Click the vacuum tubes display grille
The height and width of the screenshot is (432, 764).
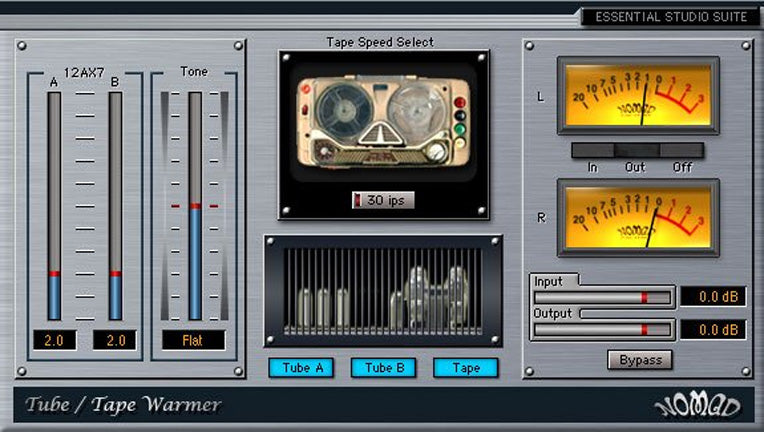[383, 291]
